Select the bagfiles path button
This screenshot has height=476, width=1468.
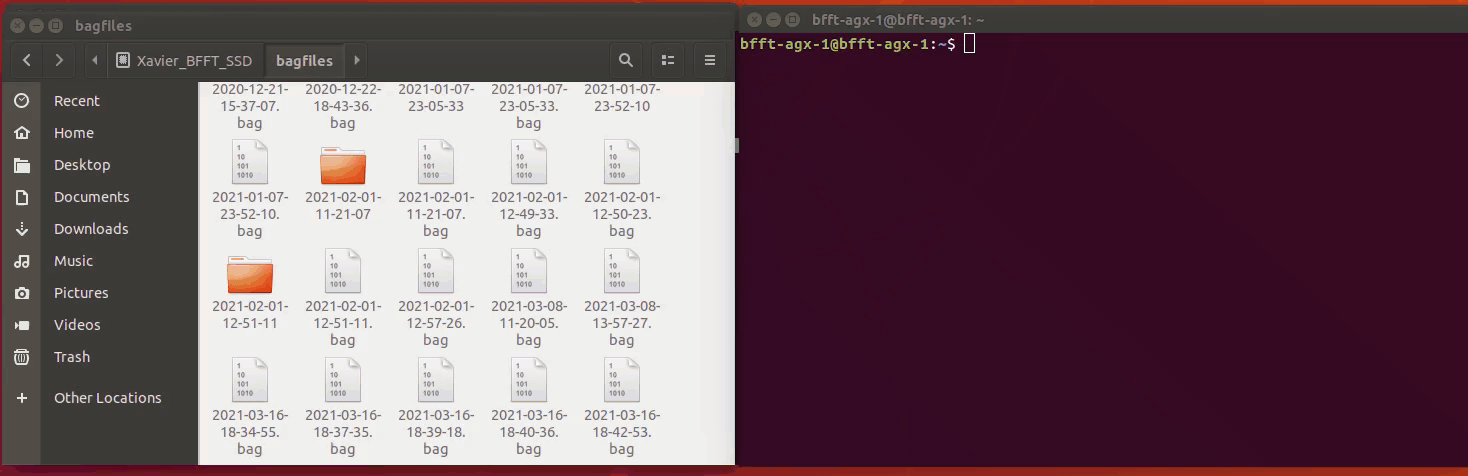tap(304, 60)
